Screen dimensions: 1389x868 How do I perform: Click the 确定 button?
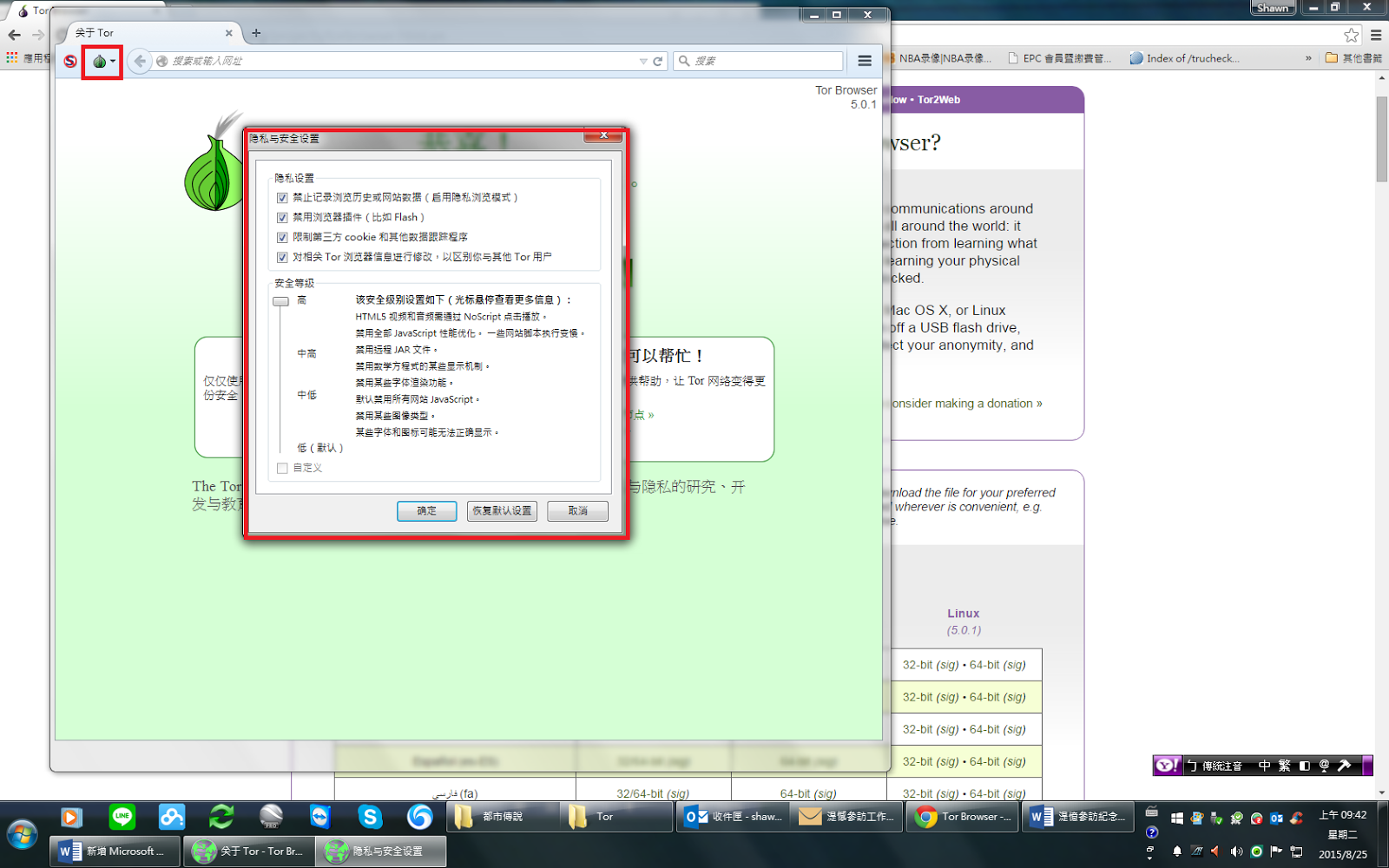click(427, 511)
